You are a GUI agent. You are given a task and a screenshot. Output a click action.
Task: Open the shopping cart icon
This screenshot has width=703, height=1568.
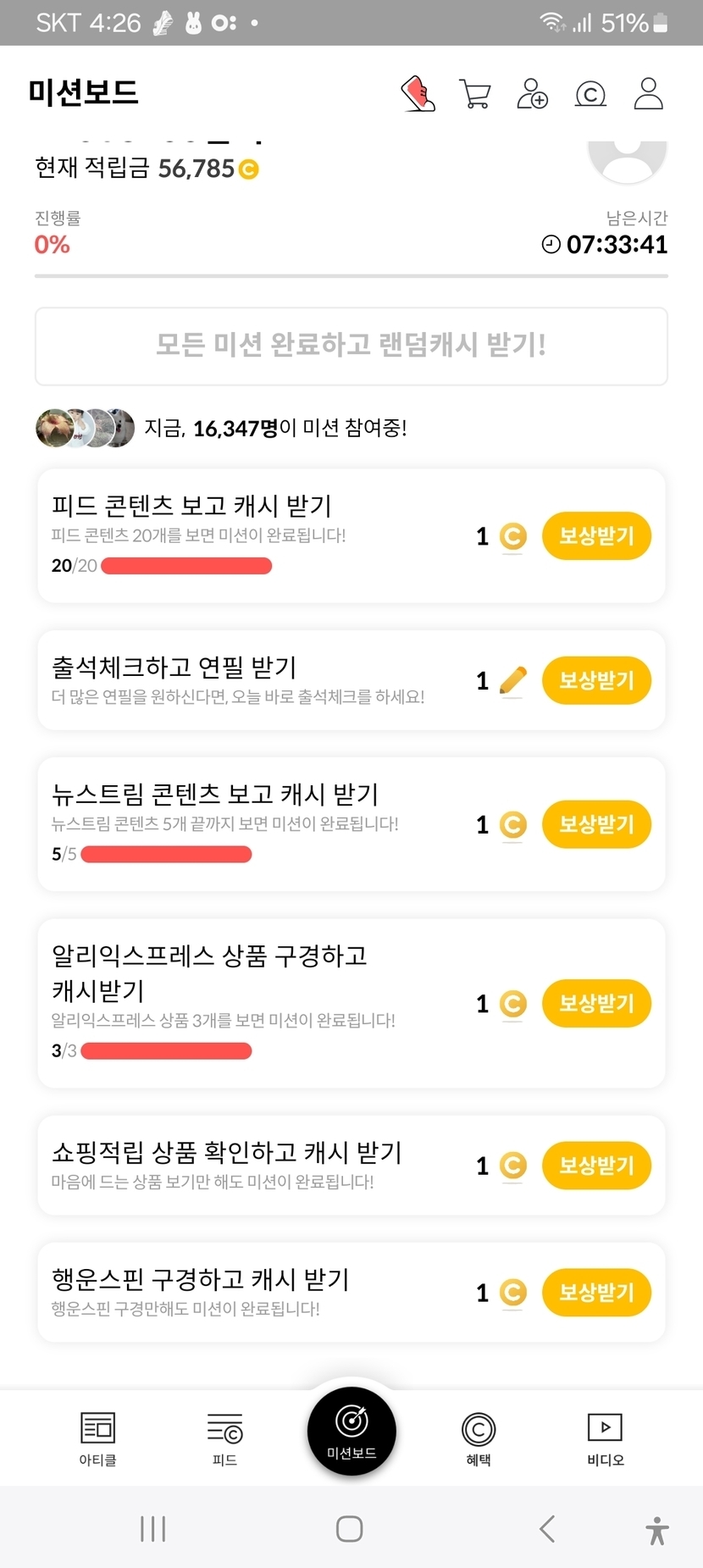[474, 93]
